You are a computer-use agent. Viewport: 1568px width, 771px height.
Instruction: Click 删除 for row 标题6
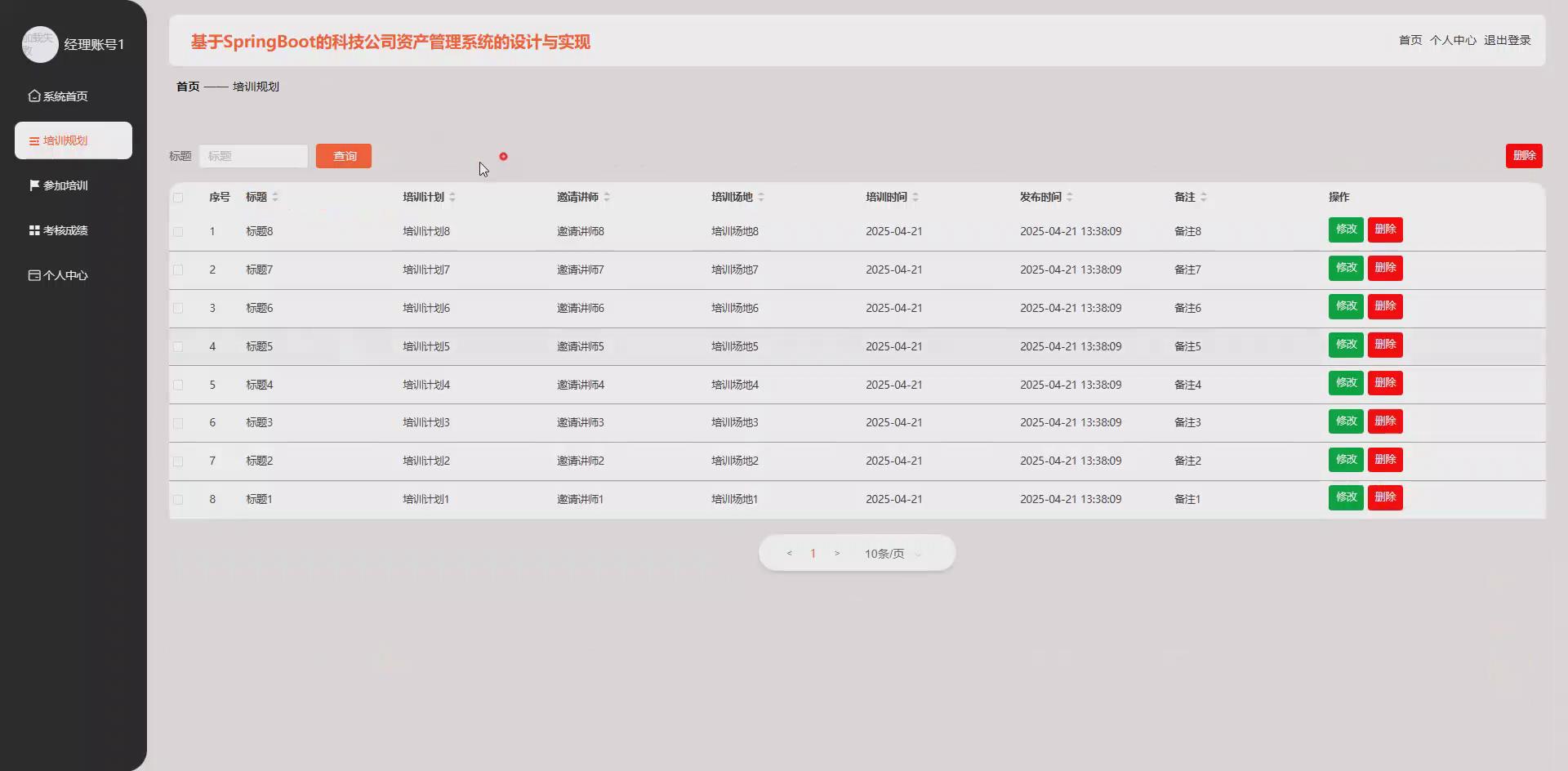click(1385, 306)
